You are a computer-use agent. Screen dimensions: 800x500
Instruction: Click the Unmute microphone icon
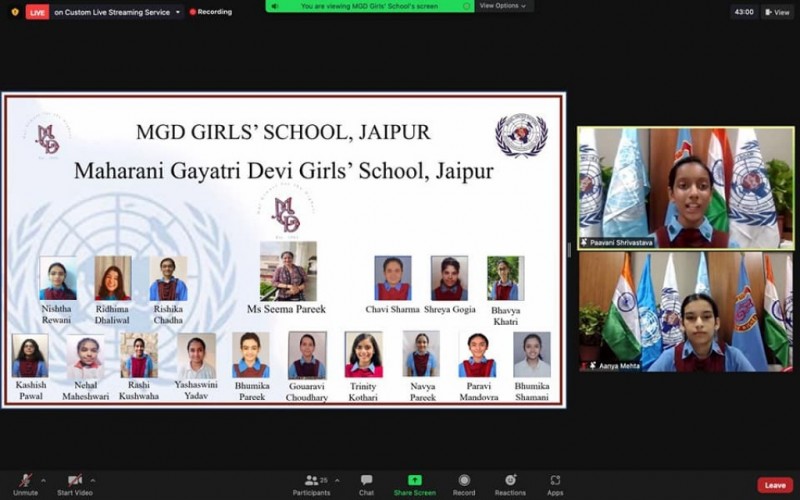pos(25,480)
